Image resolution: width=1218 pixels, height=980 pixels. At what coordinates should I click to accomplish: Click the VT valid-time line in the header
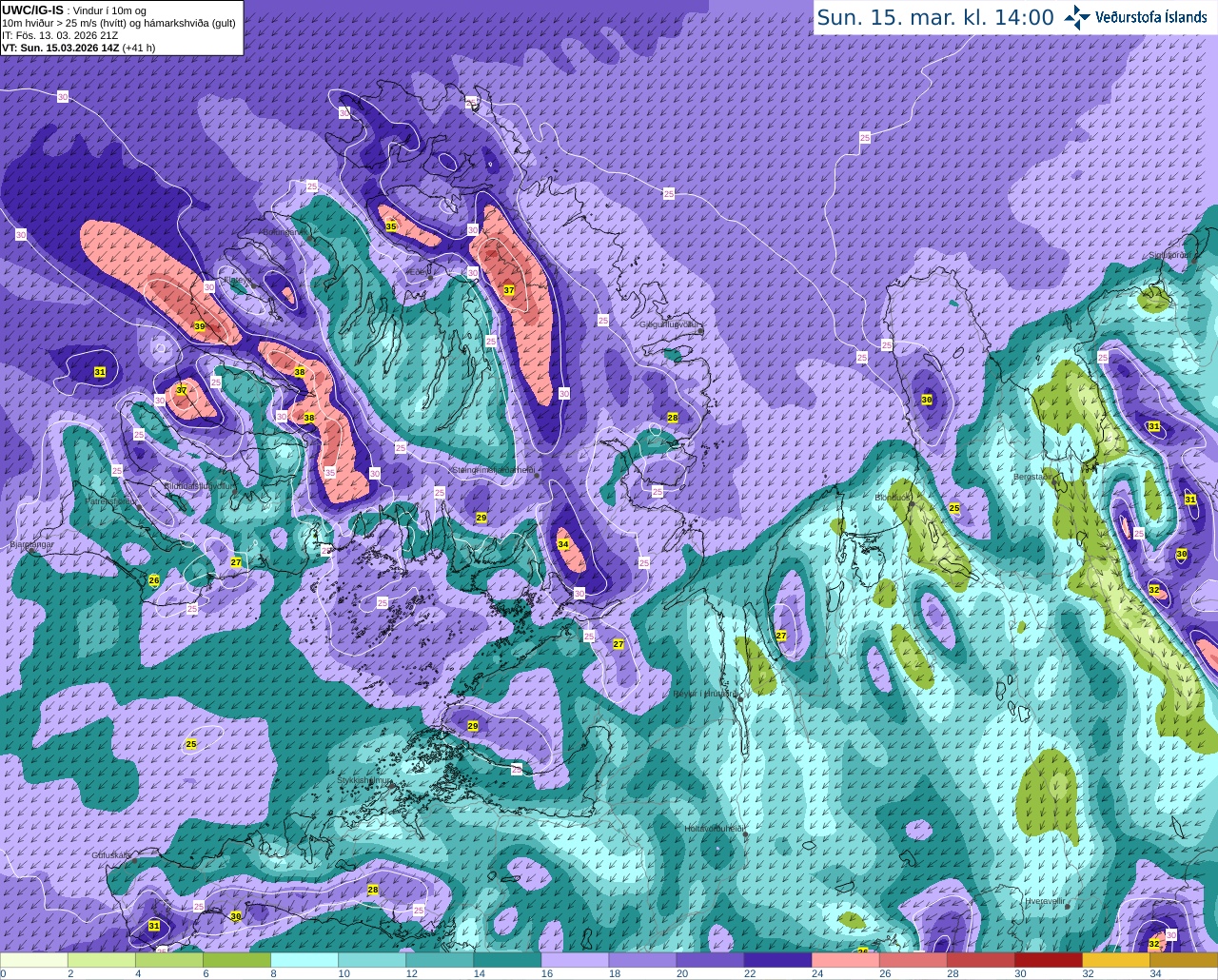(78, 47)
